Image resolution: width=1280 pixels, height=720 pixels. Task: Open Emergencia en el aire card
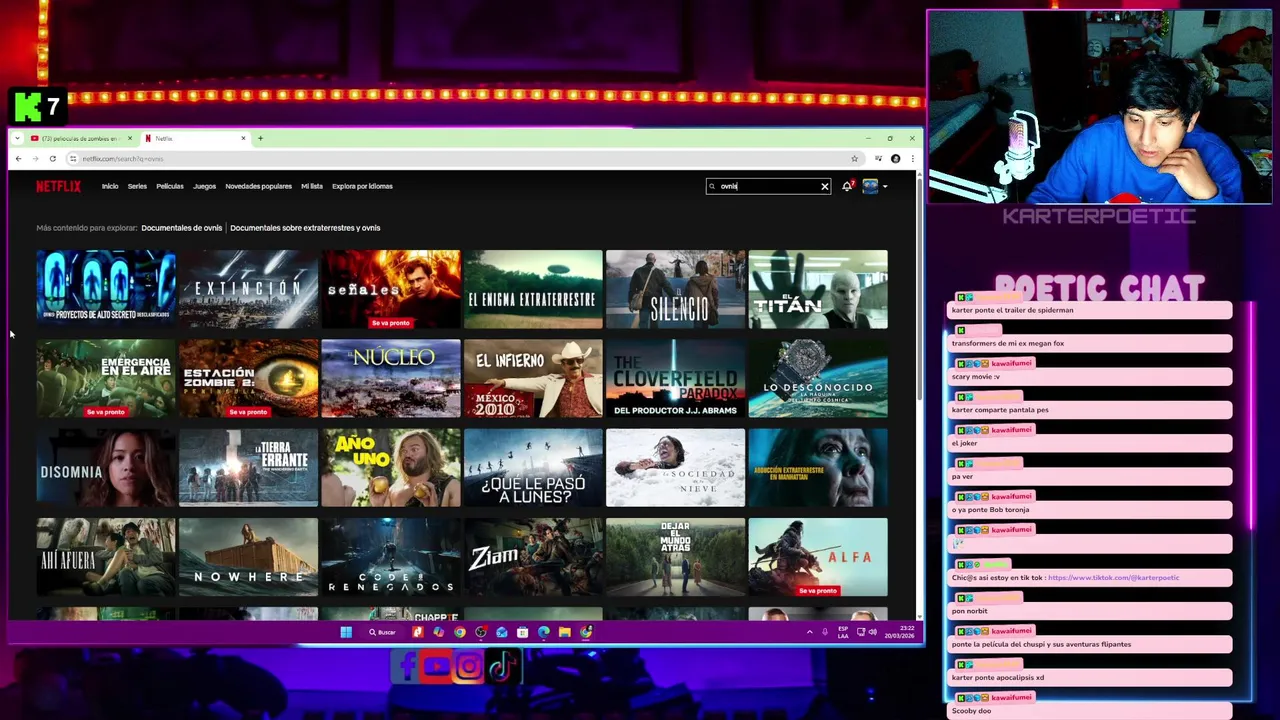pos(106,378)
